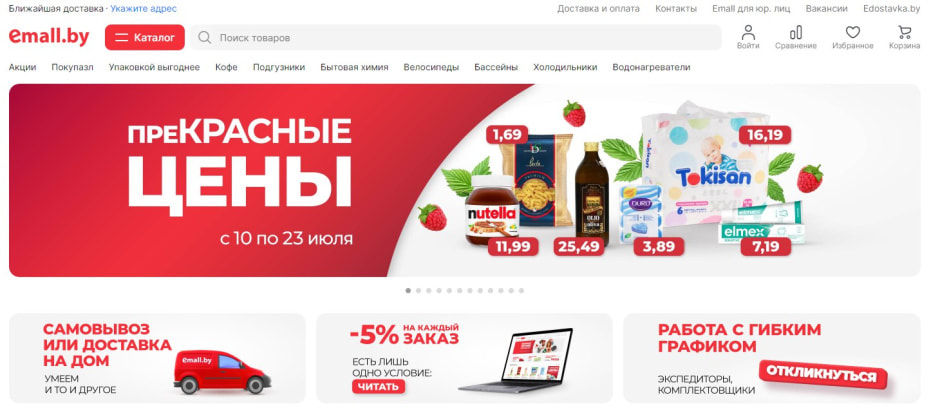Focus the Поиск товаров search field

coord(456,37)
